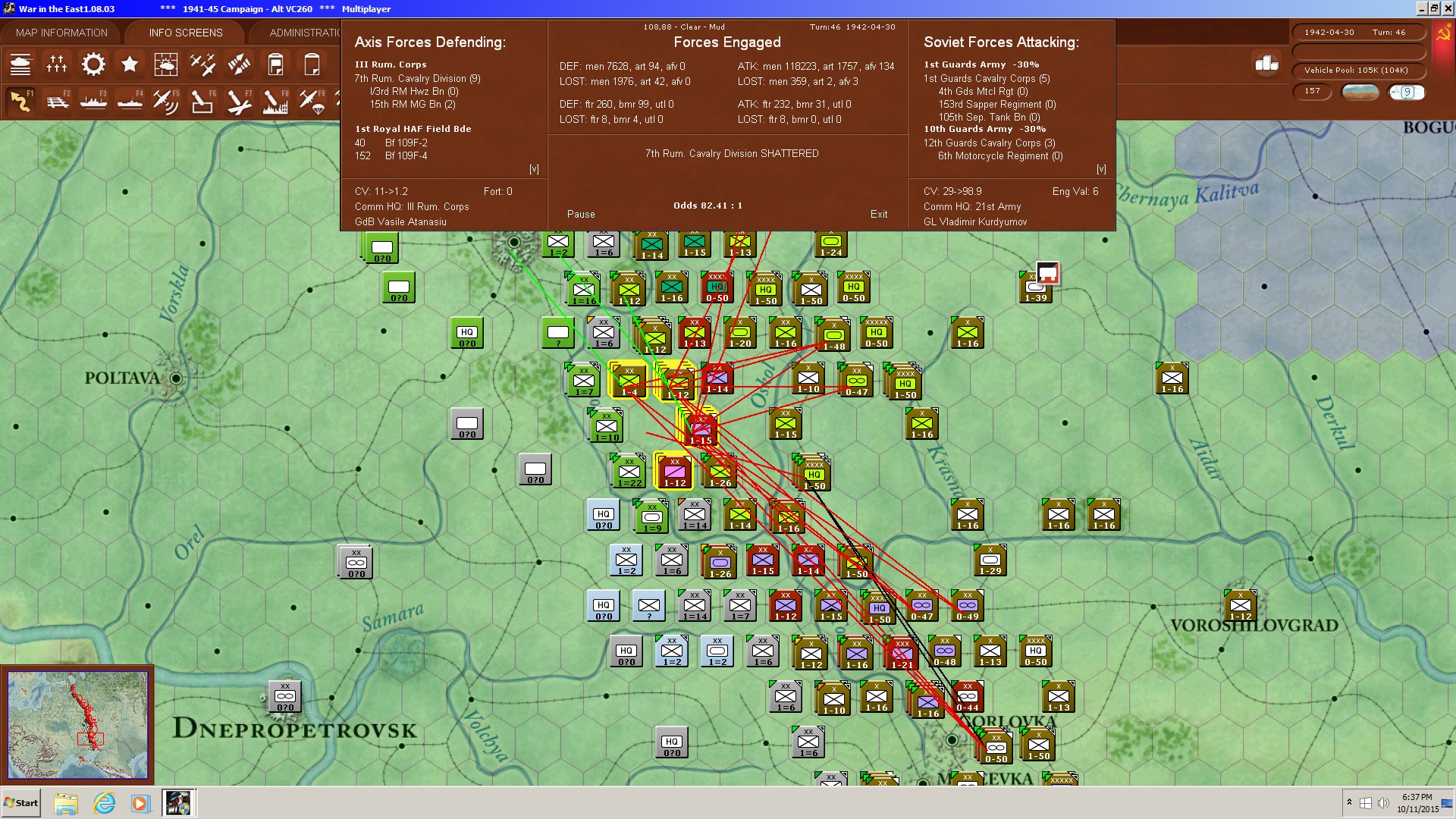
Task: Open the weather map grid icon
Action: click(165, 64)
